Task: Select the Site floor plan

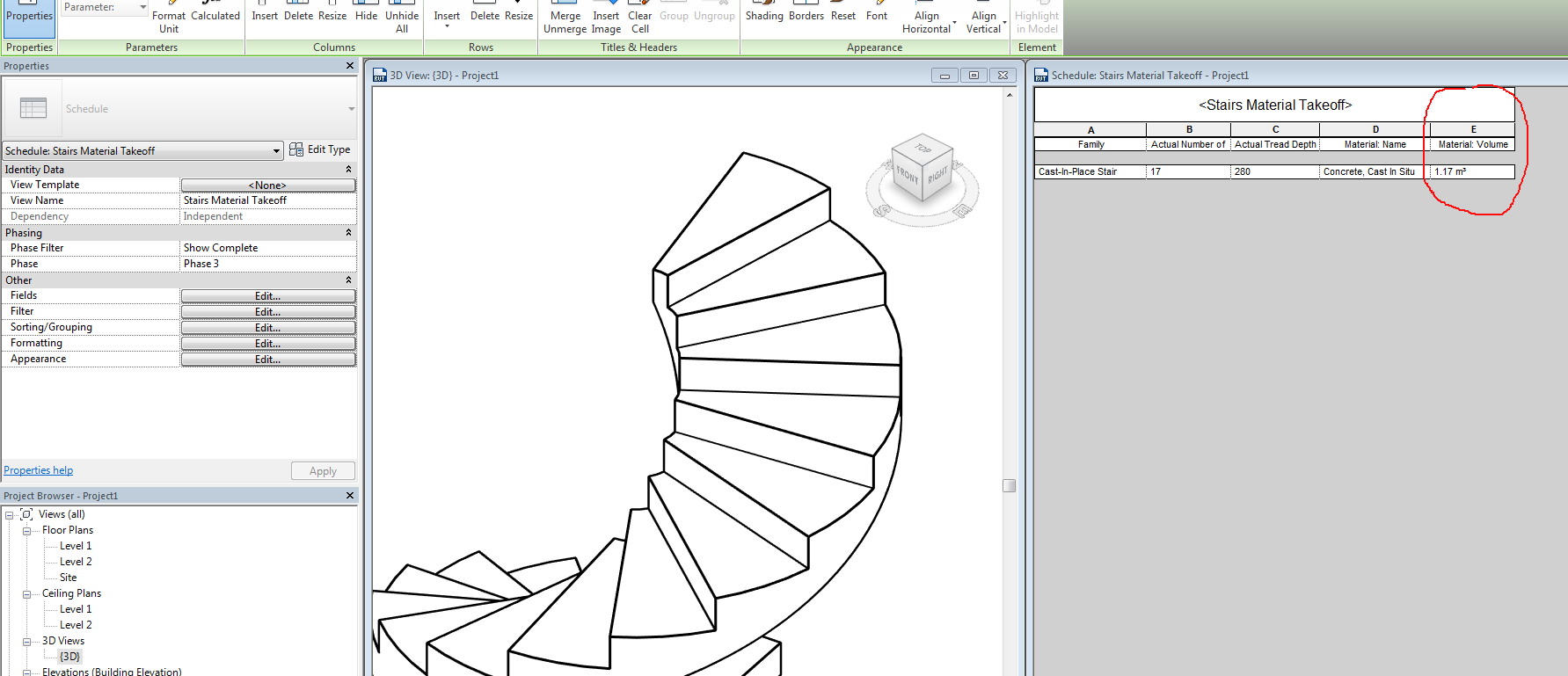Action: [69, 578]
